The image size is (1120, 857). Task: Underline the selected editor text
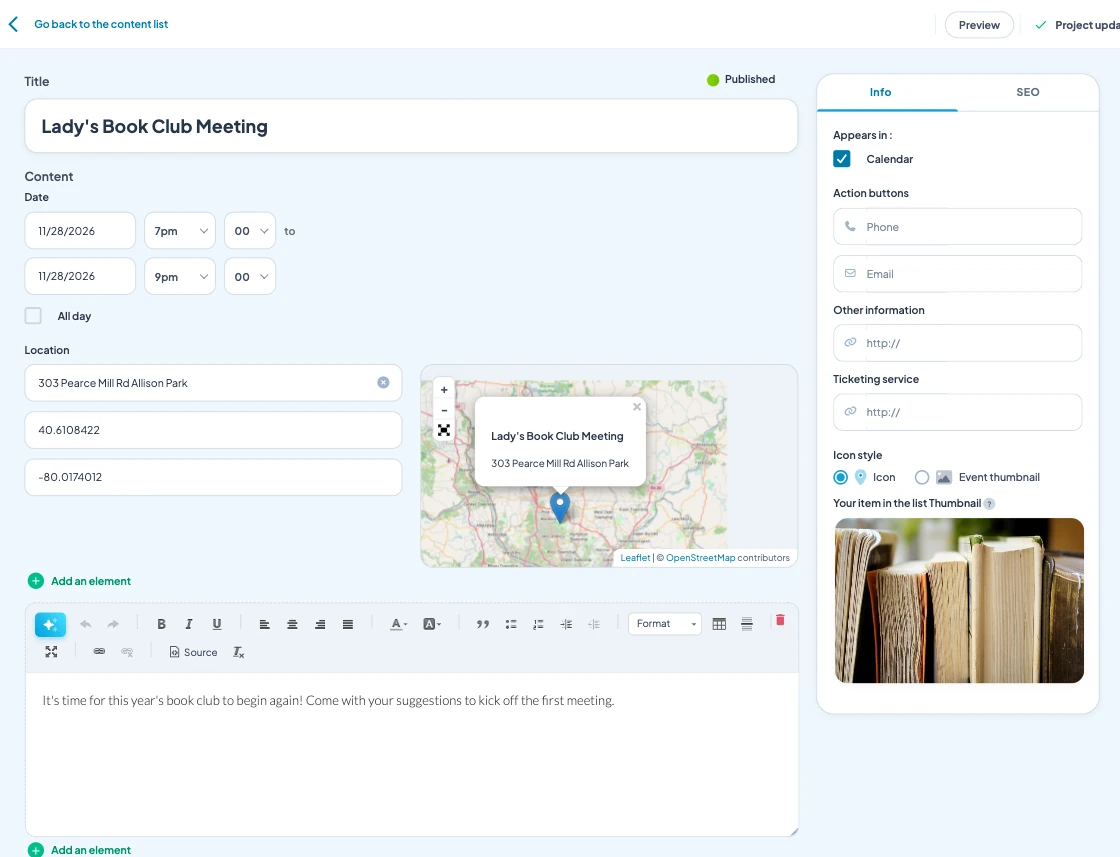tap(216, 624)
